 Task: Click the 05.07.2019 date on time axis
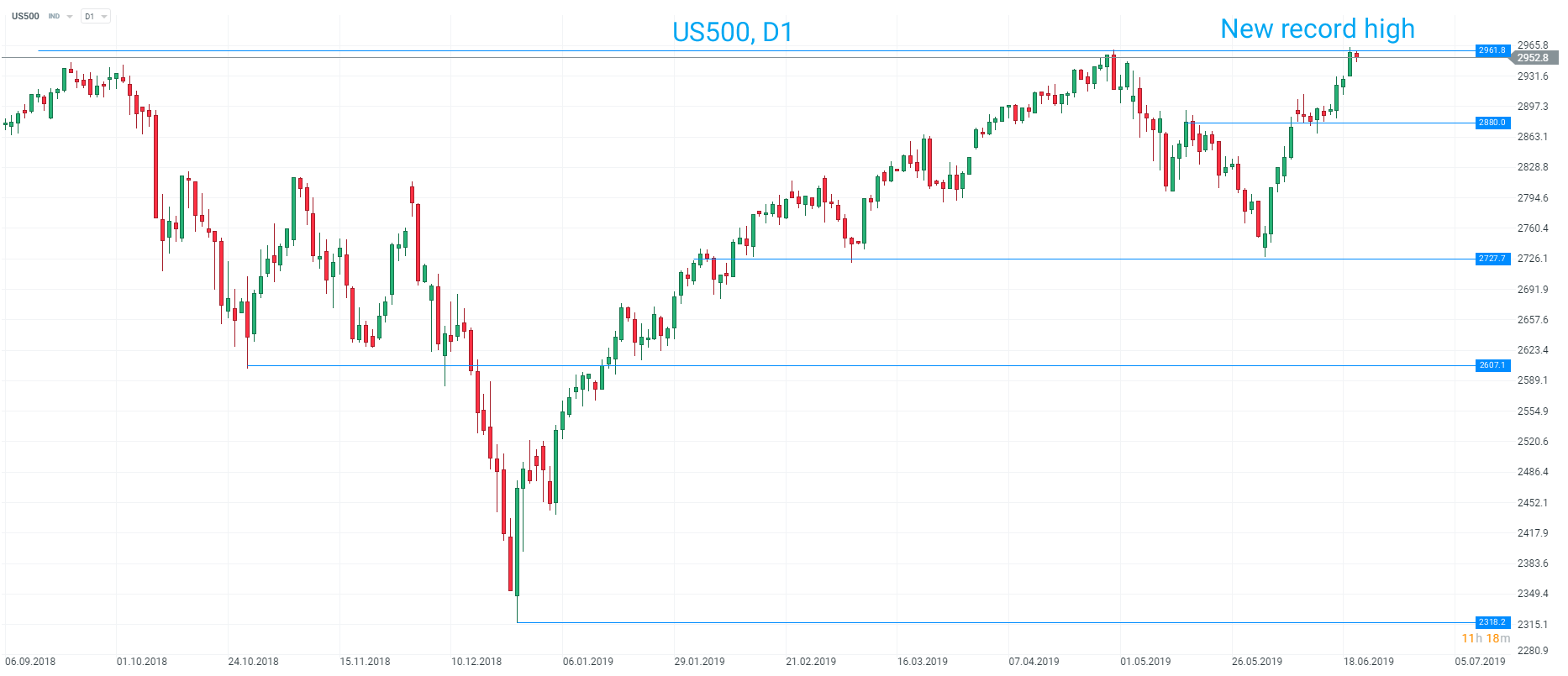(1480, 662)
